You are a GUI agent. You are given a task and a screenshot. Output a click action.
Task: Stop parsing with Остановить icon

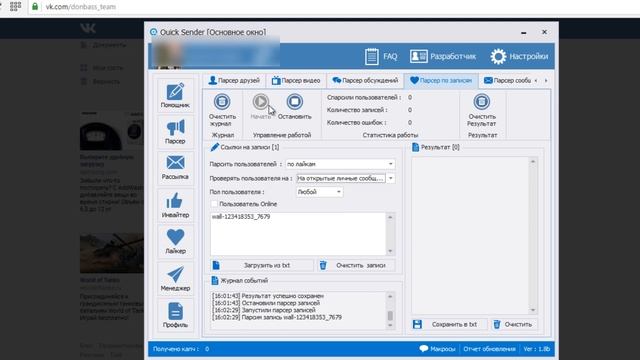point(294,106)
